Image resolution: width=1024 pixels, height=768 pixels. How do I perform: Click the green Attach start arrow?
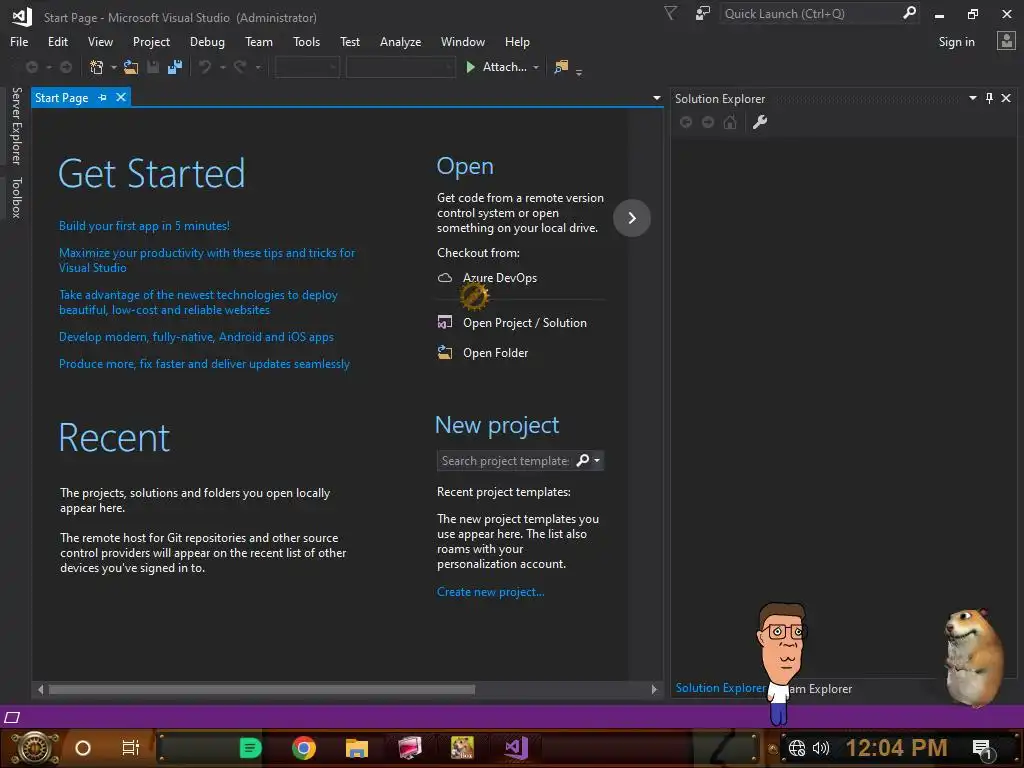click(470, 67)
